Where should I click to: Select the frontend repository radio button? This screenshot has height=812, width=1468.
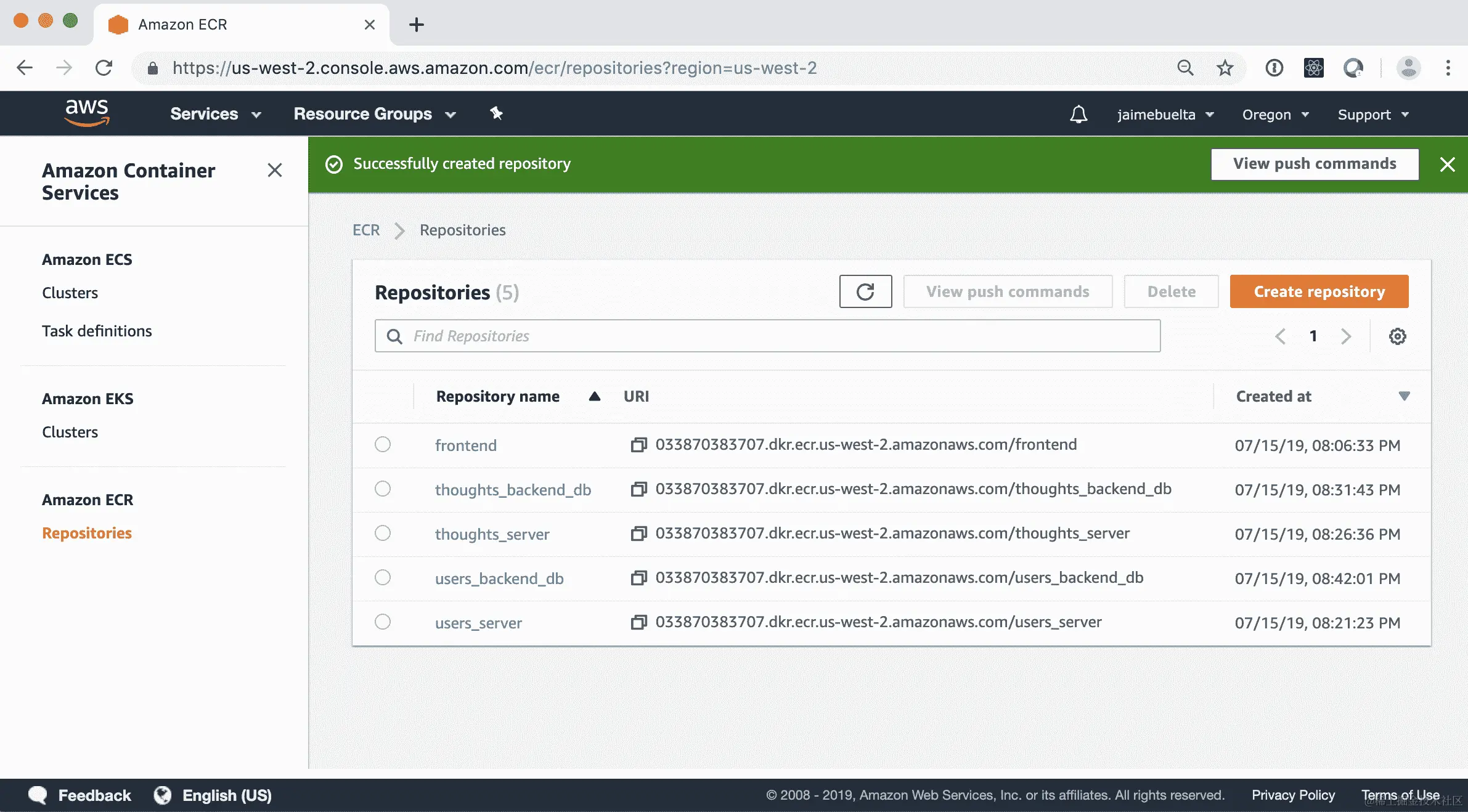(x=383, y=444)
